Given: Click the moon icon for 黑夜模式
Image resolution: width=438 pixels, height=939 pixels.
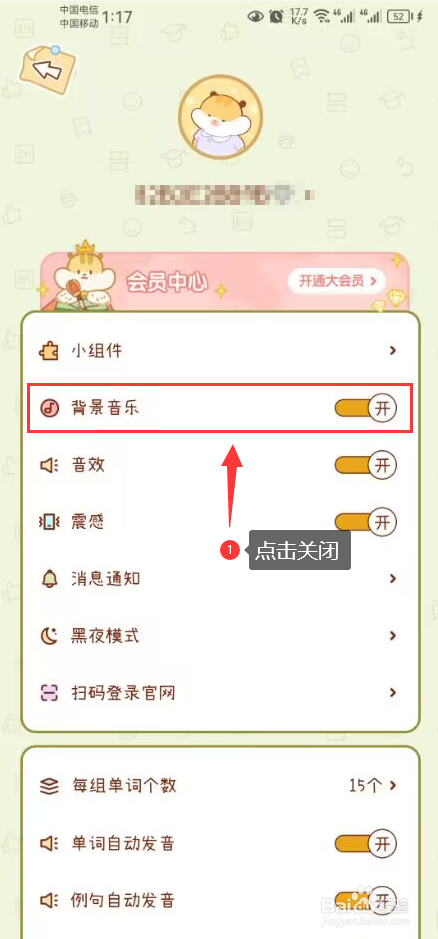Looking at the screenshot, I should click(49, 636).
